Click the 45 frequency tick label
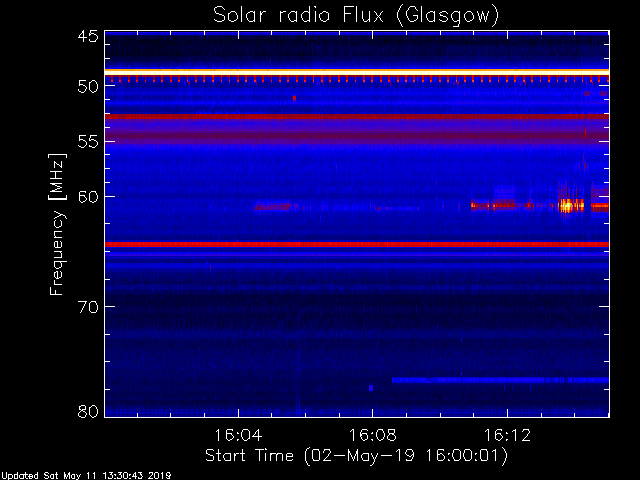Image resolution: width=640 pixels, height=480 pixels. coord(88,36)
